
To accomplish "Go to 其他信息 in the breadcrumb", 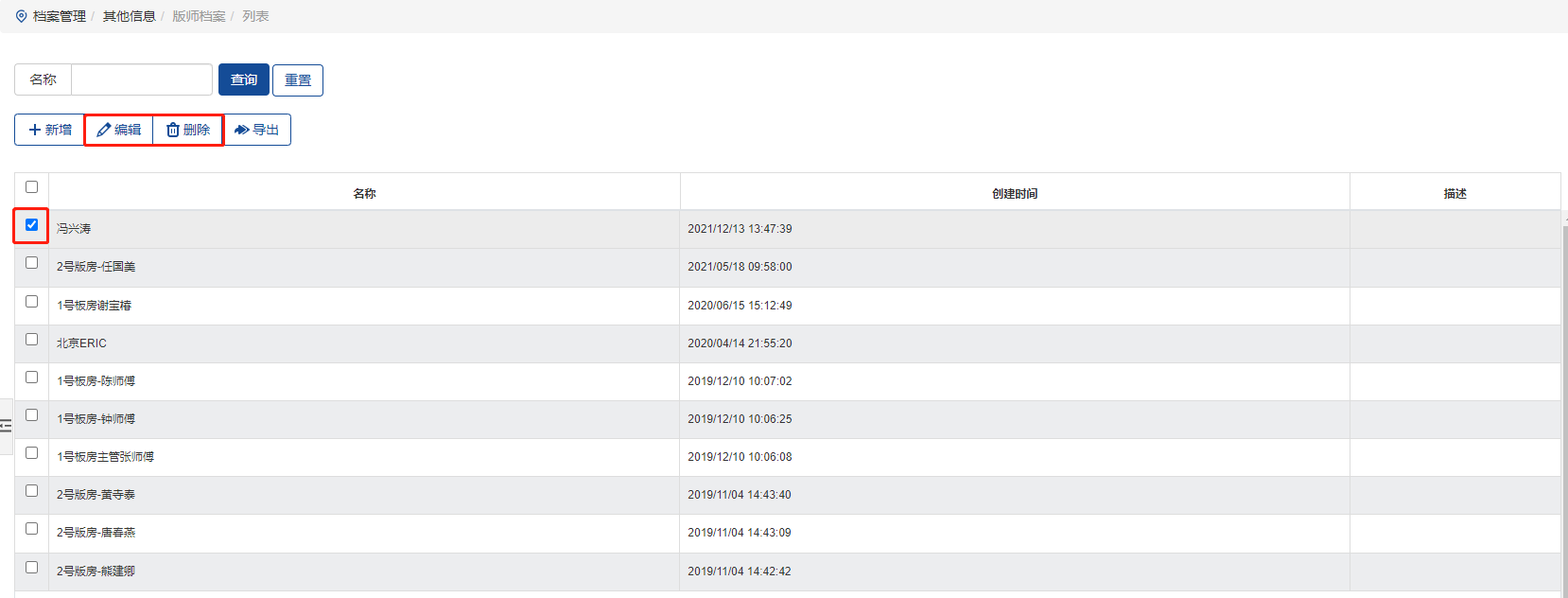I will click(x=129, y=16).
